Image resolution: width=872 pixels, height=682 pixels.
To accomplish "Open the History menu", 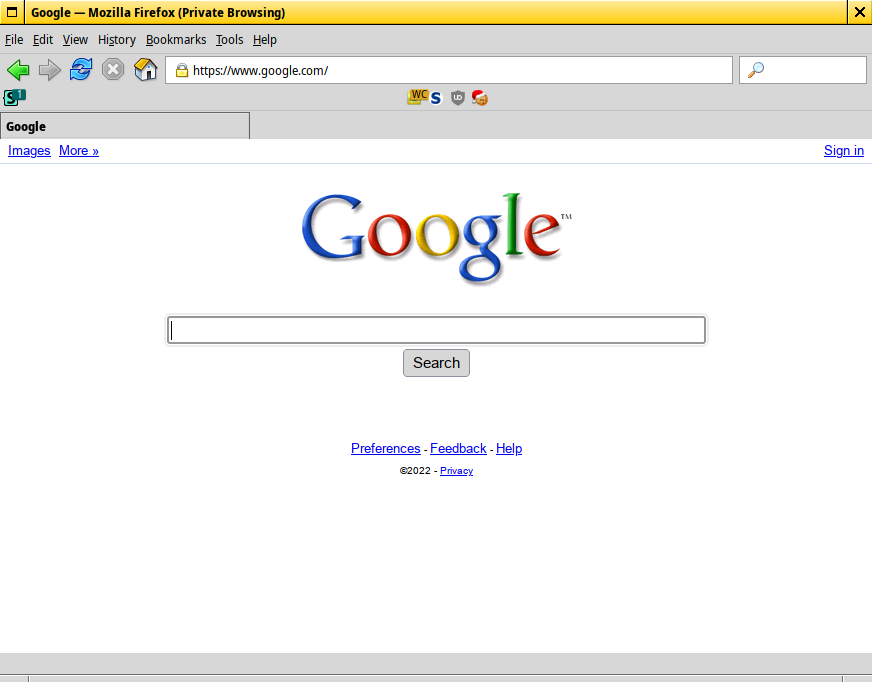I will [117, 39].
